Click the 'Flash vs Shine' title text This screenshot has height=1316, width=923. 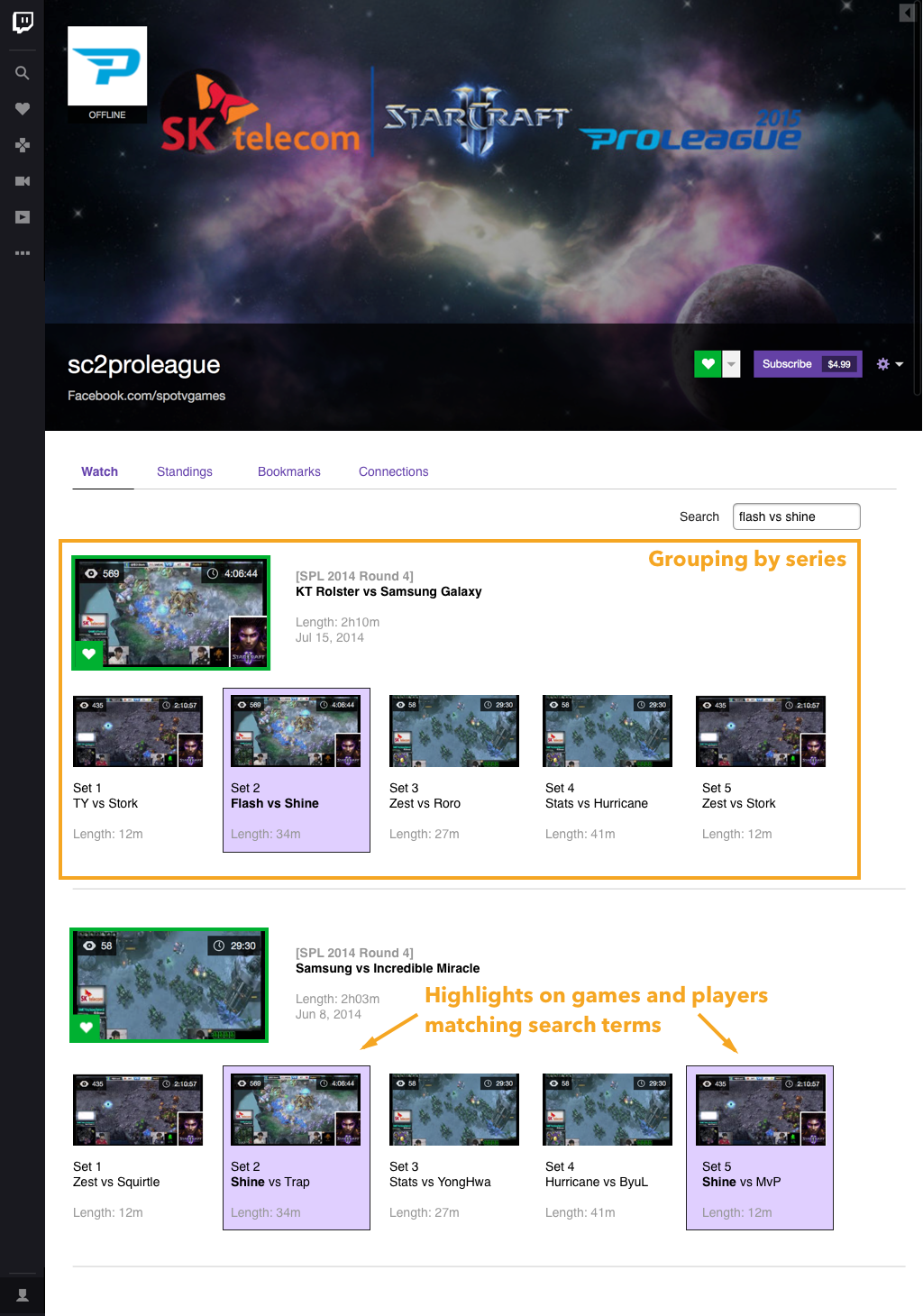pyautogui.click(x=275, y=803)
